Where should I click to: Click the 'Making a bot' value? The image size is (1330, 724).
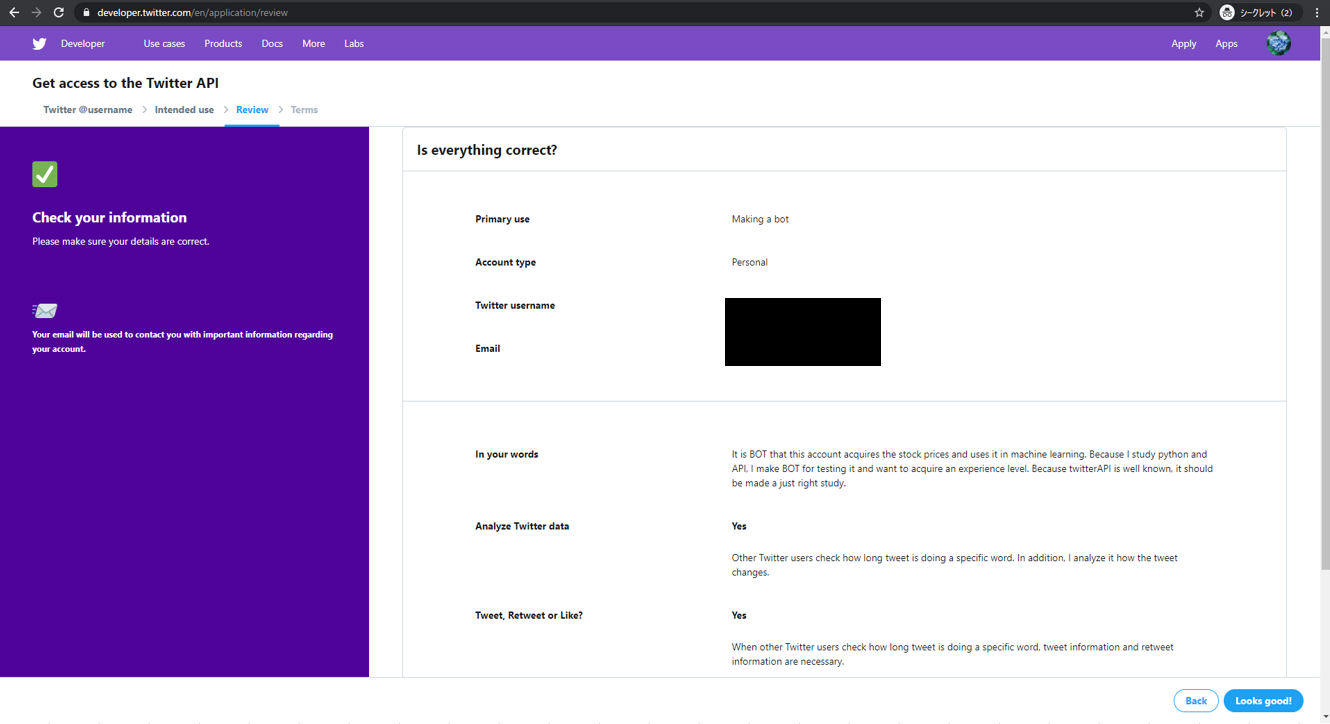760,219
